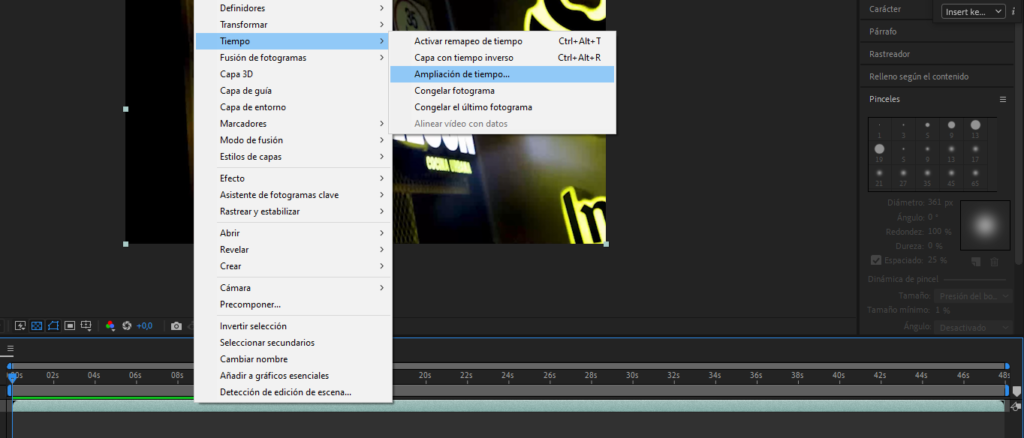
Task: Open the Pinceles panel menu icon
Action: pos(1003,100)
